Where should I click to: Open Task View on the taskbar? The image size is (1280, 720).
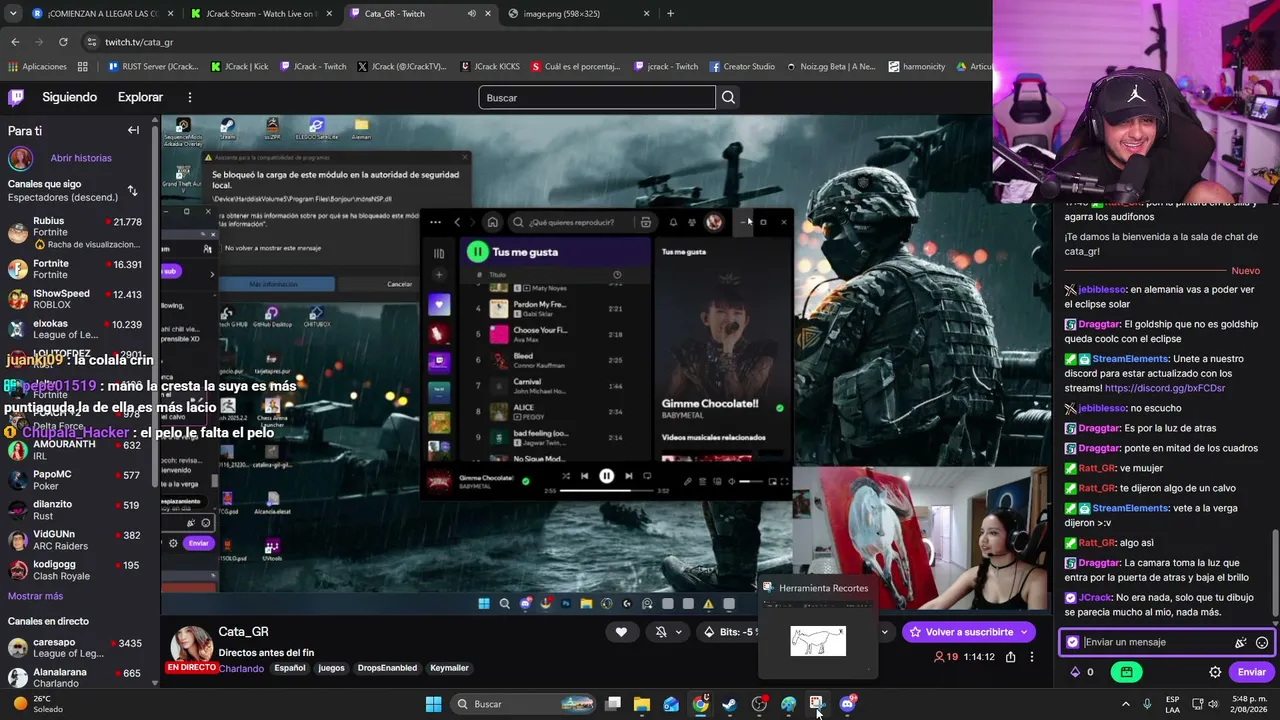pos(613,704)
